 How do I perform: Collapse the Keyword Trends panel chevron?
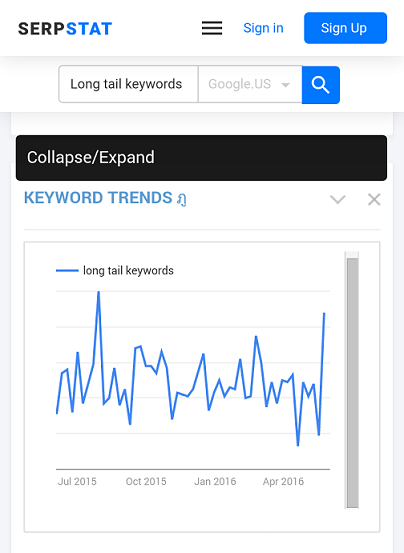[338, 199]
